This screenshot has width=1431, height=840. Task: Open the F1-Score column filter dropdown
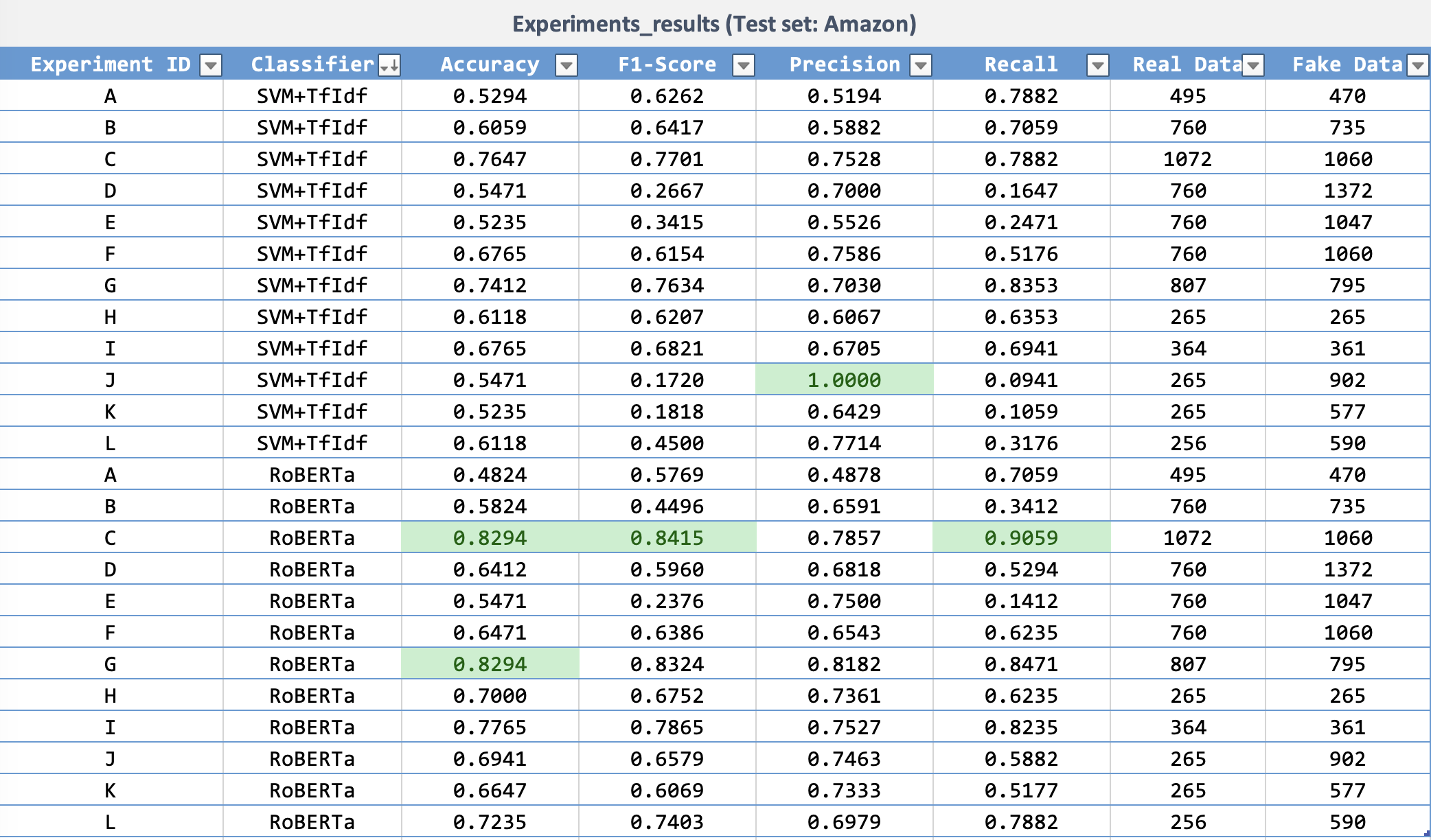click(x=744, y=65)
